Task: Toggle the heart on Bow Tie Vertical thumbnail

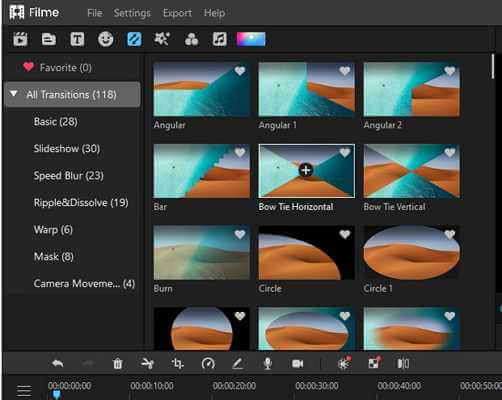Action: 450,152
